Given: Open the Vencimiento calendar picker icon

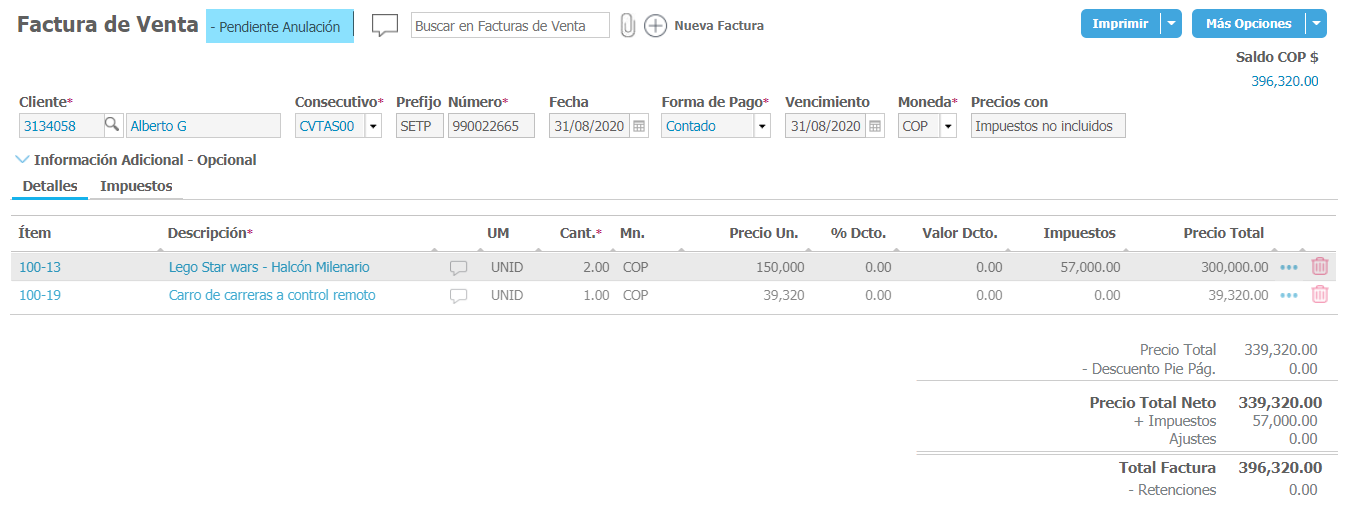Looking at the screenshot, I should point(875,126).
